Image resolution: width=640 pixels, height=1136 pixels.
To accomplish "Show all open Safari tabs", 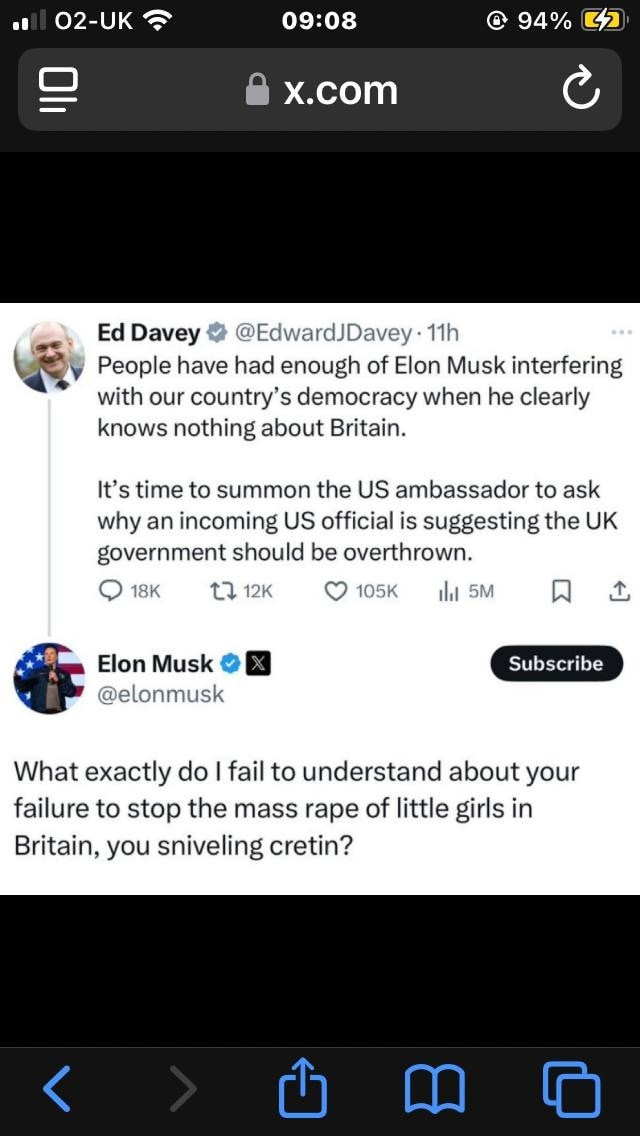I will (x=571, y=1089).
